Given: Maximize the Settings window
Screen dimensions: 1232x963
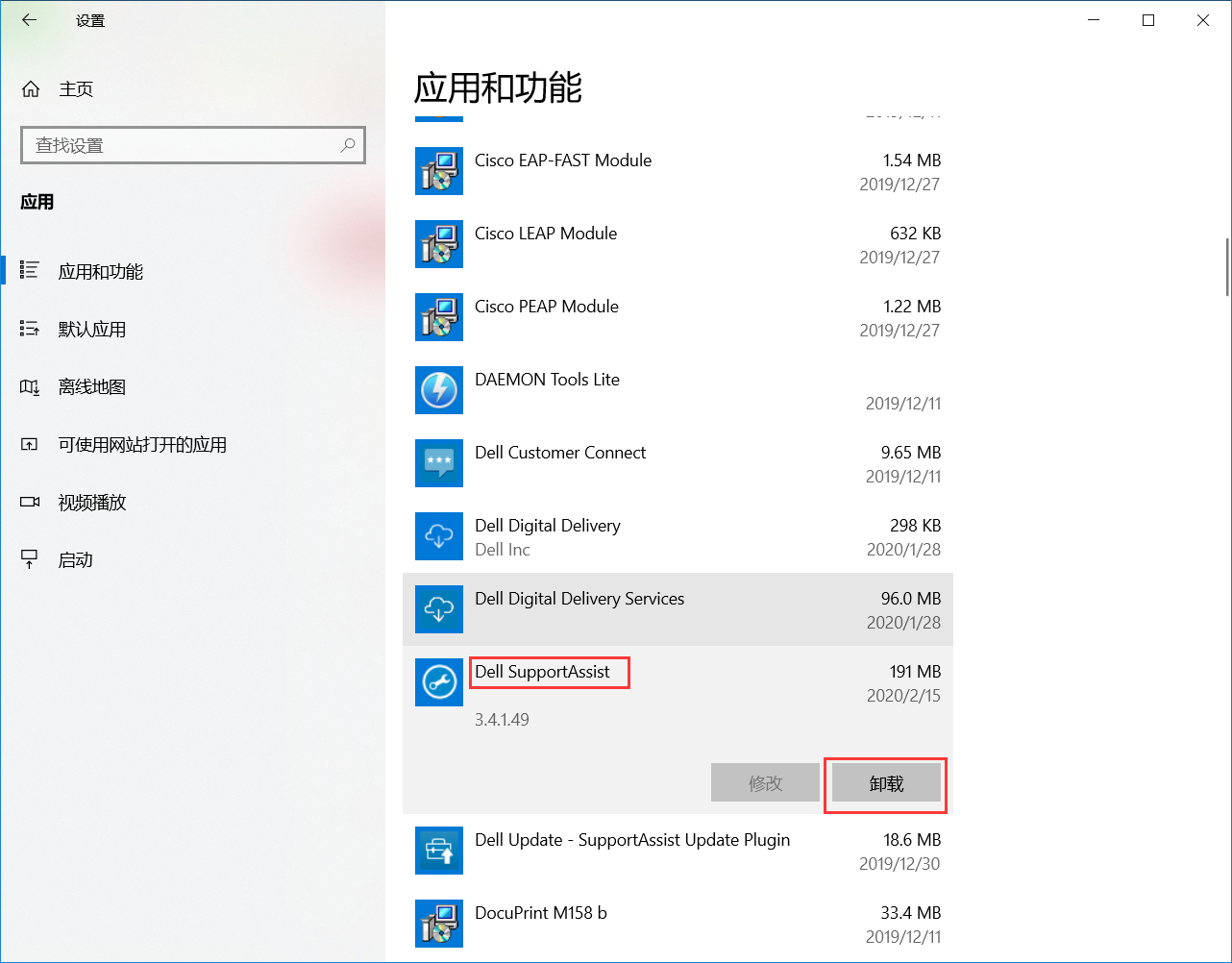Looking at the screenshot, I should 1148,20.
